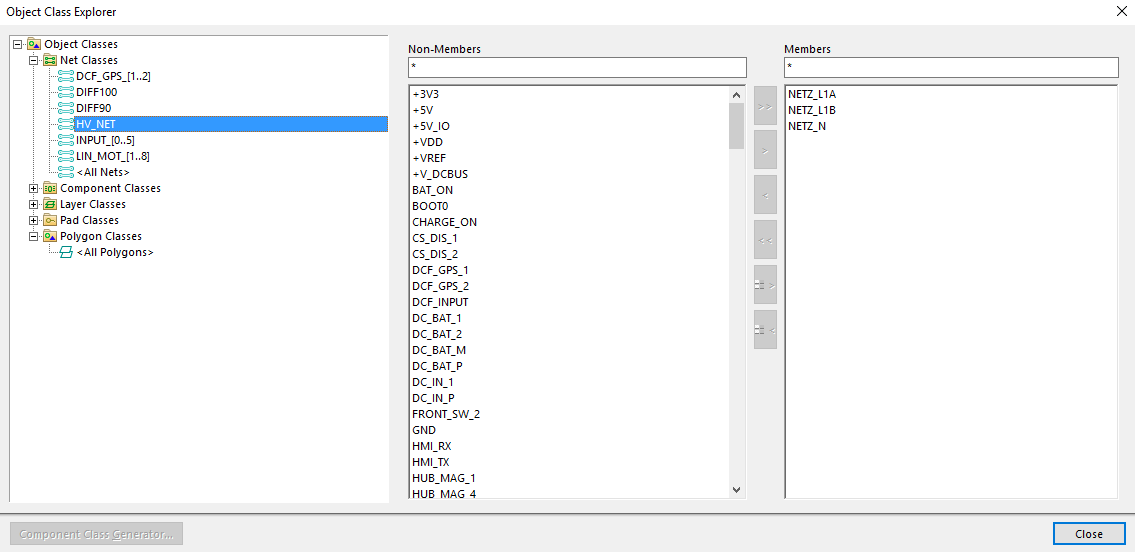Viewport: 1135px width, 552px height.
Task: Click the Component Classes folder icon
Action: 50,188
